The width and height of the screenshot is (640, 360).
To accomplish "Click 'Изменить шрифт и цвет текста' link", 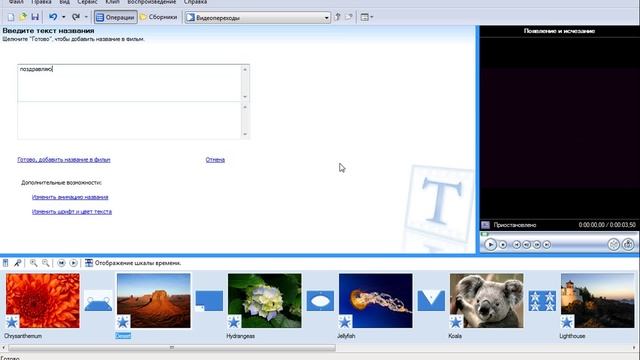I will 72,212.
